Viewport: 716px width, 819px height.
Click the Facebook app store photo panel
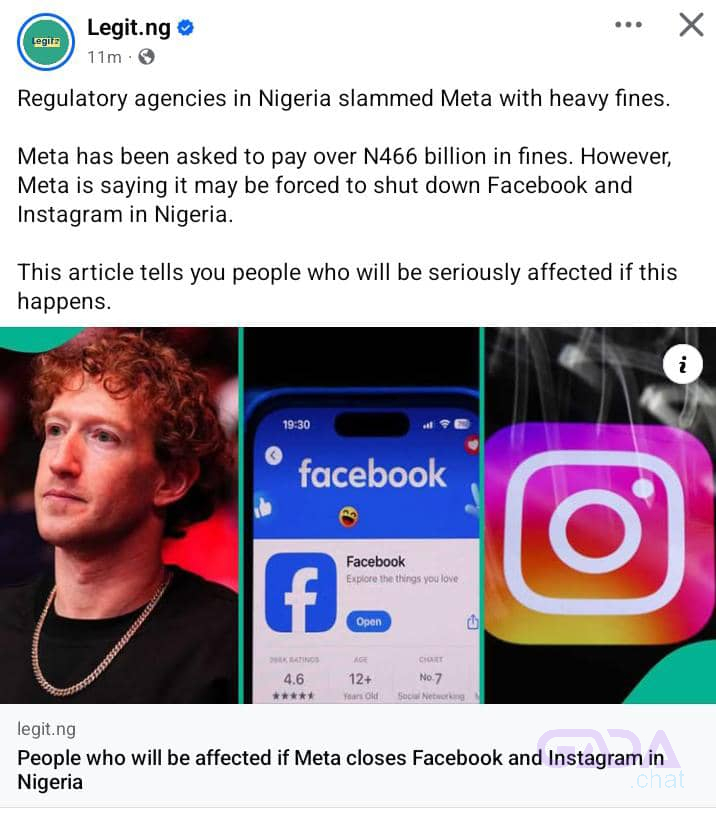click(361, 516)
